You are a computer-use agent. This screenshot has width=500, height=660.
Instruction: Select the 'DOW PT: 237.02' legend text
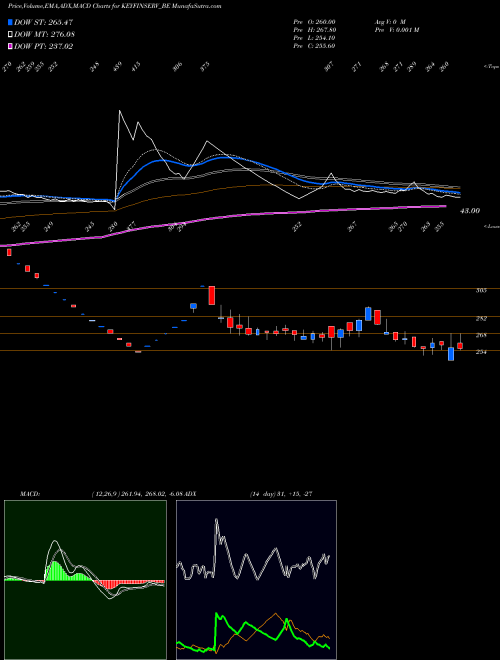pyautogui.click(x=44, y=46)
